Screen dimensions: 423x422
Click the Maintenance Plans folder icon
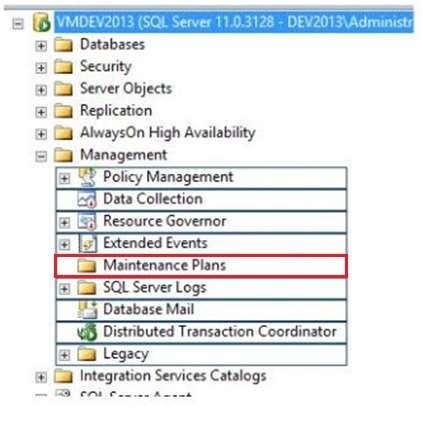point(87,266)
